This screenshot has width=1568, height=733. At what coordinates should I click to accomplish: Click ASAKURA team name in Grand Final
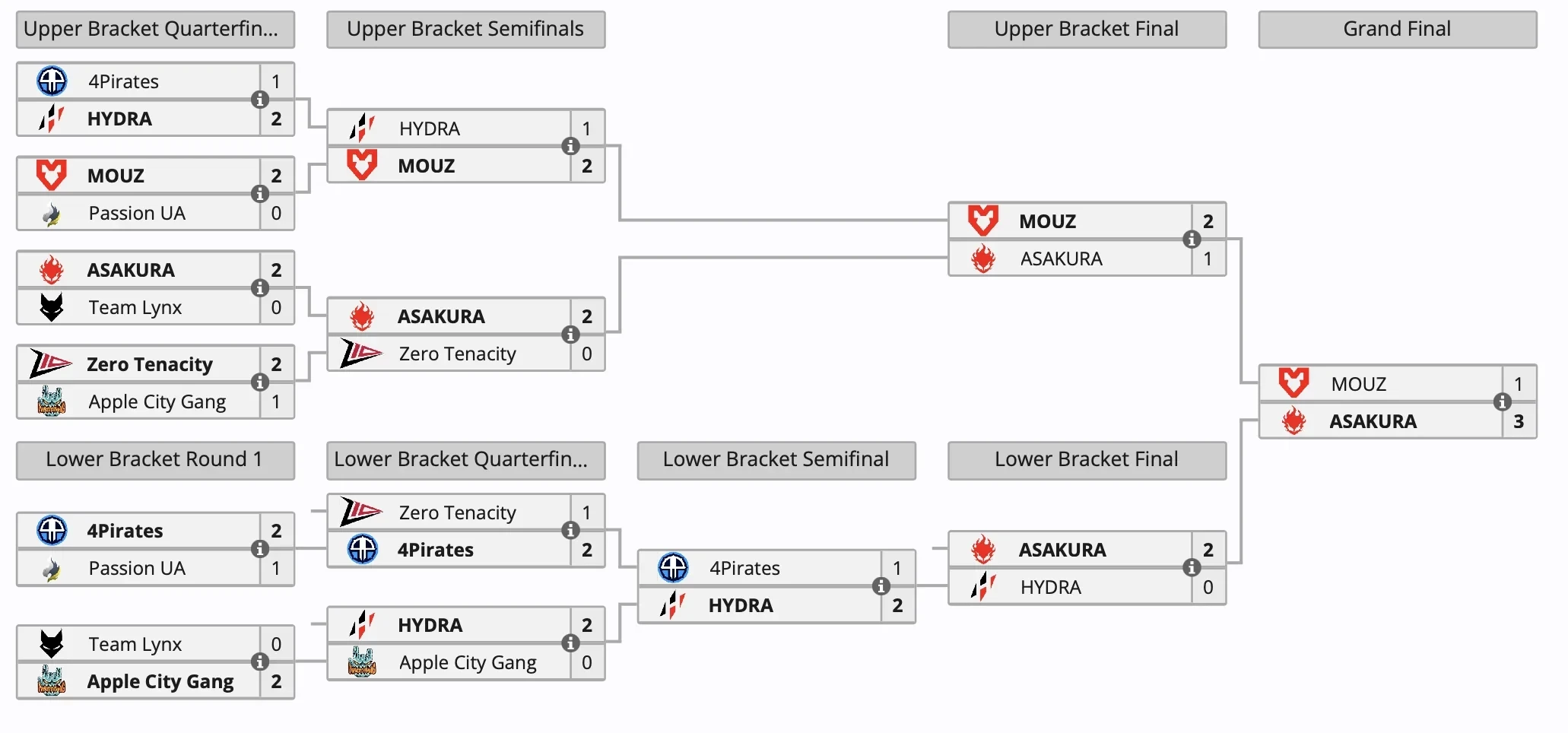tap(1373, 421)
